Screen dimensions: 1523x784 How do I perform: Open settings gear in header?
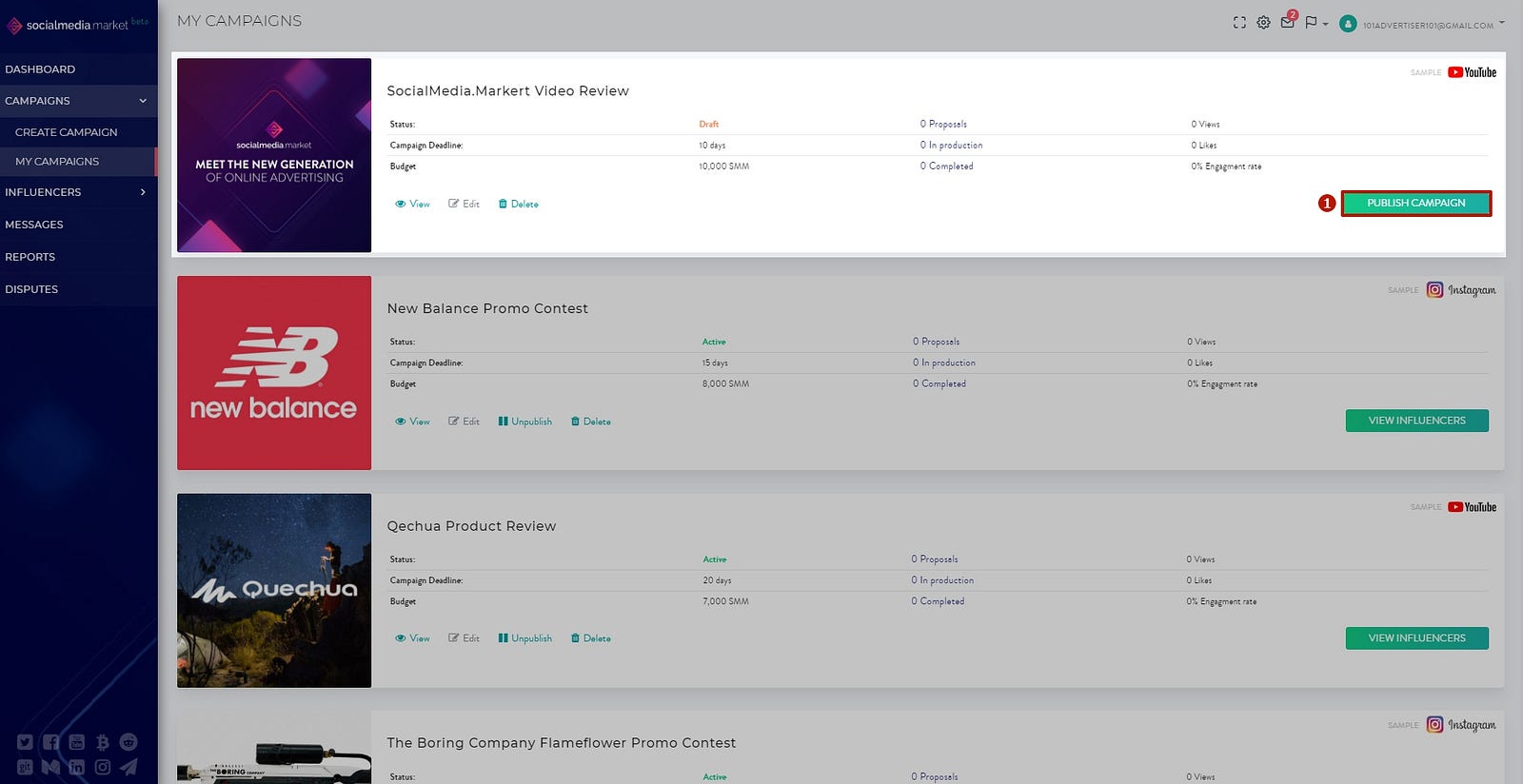[x=1263, y=23]
